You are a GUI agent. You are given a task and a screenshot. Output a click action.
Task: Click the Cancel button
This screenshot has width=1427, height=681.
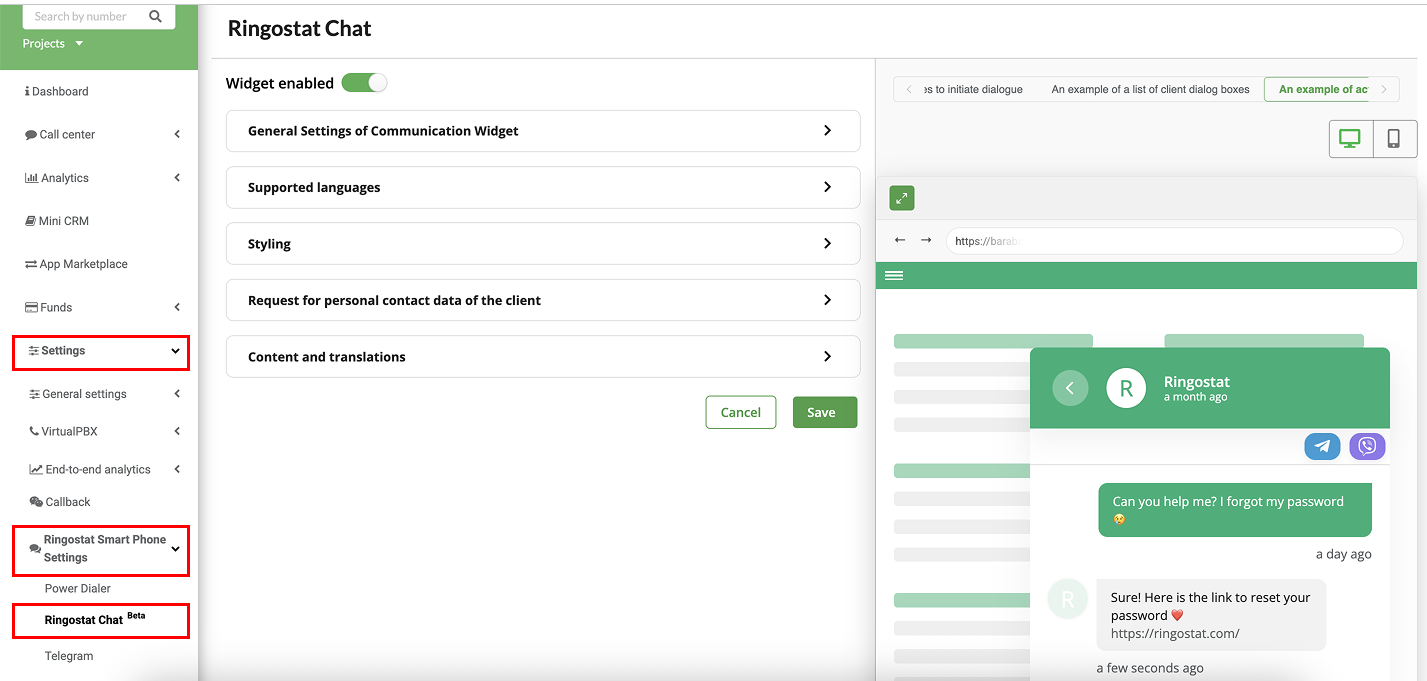[740, 412]
